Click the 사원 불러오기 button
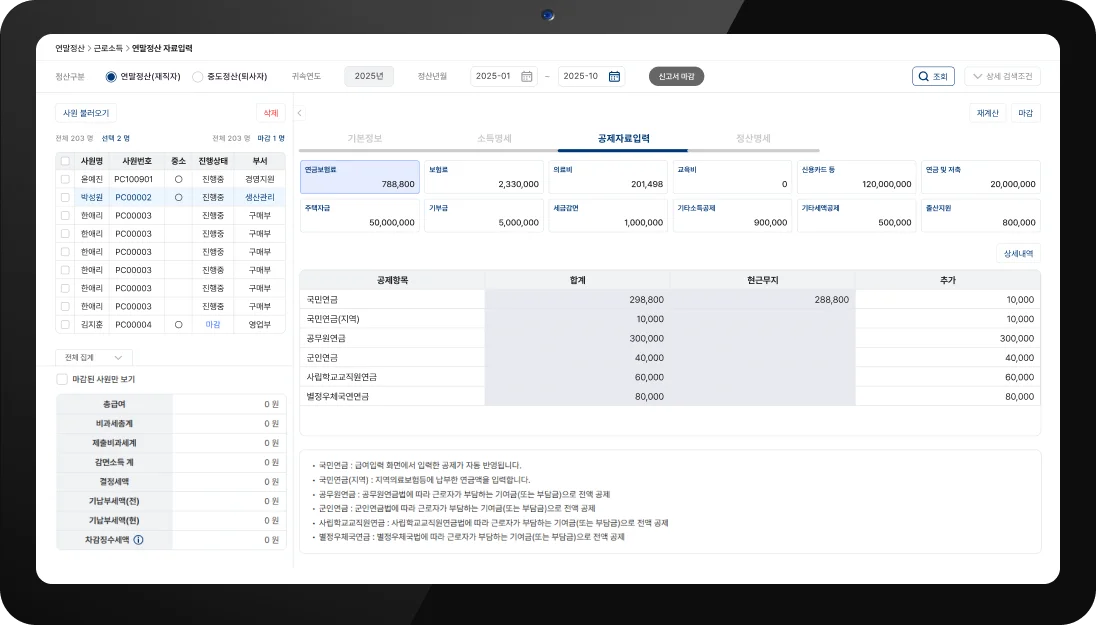 [x=84, y=113]
